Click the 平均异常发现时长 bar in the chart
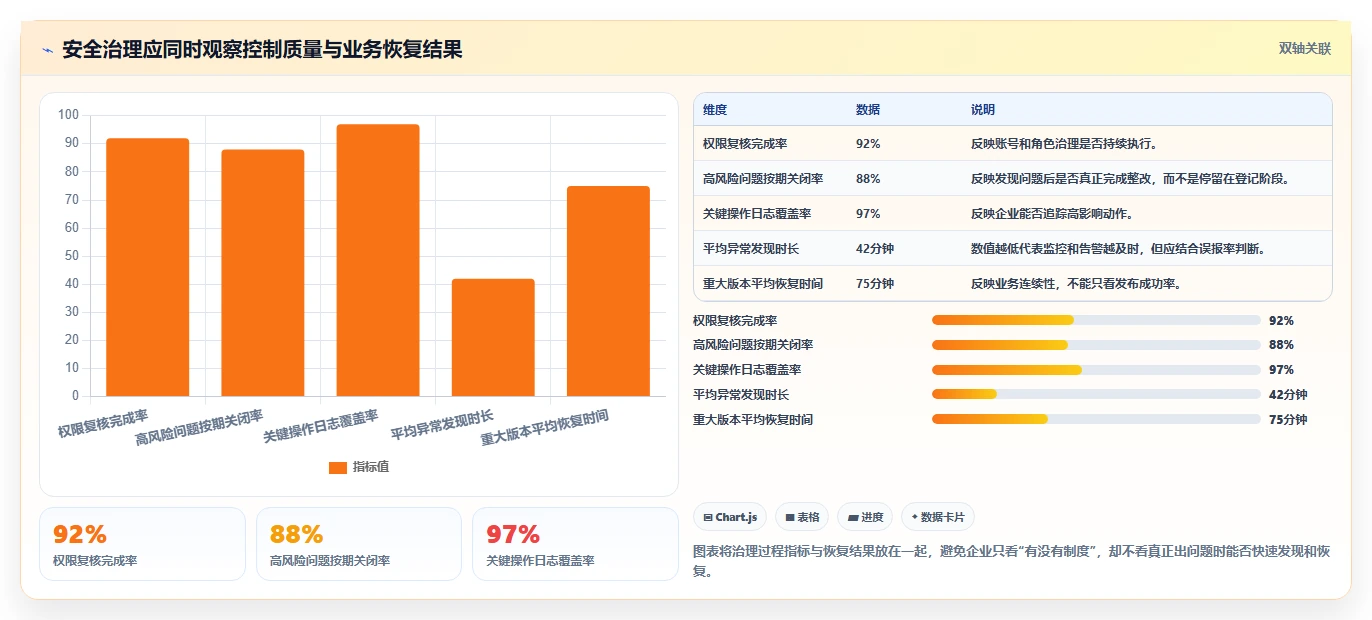1372x620 pixels. (x=493, y=337)
